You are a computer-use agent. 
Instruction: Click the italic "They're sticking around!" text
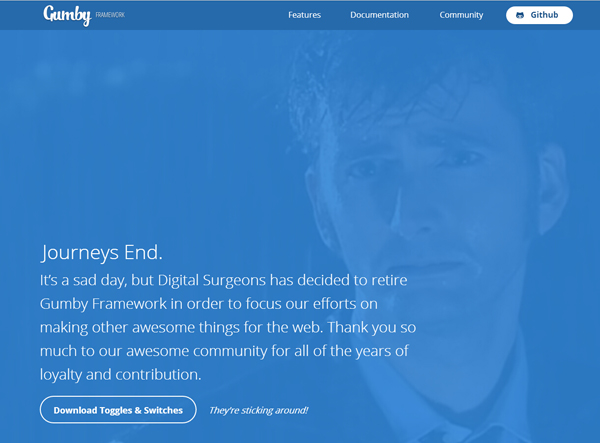pos(258,410)
